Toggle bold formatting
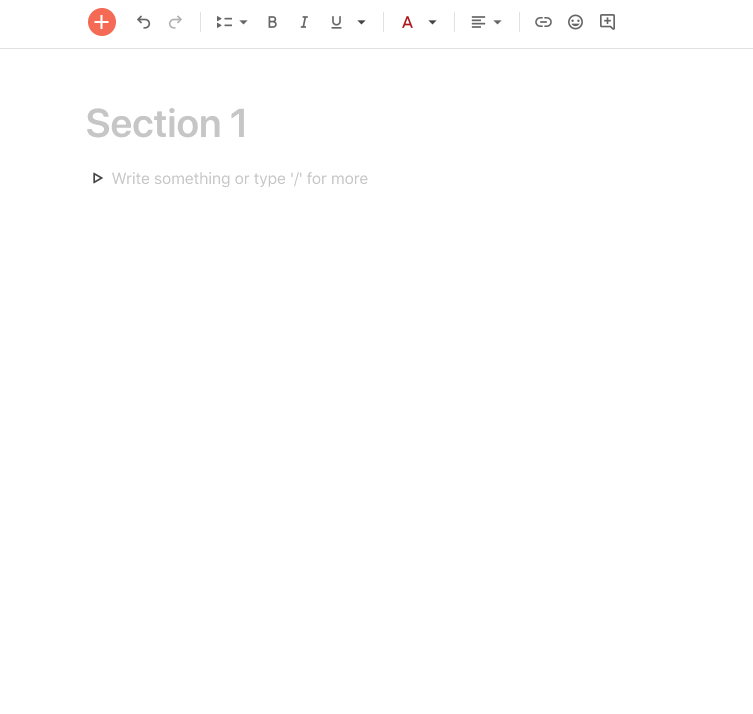Image resolution: width=753 pixels, height=714 pixels. click(272, 22)
